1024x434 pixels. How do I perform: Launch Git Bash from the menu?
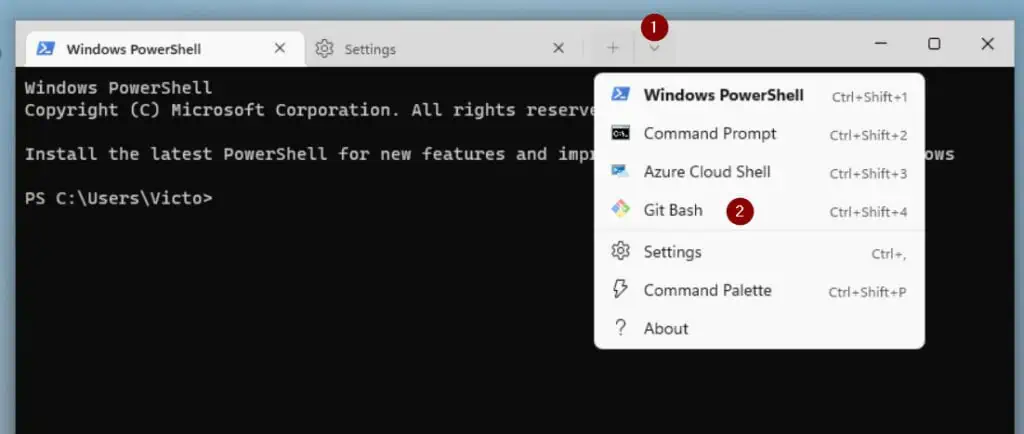point(759,211)
